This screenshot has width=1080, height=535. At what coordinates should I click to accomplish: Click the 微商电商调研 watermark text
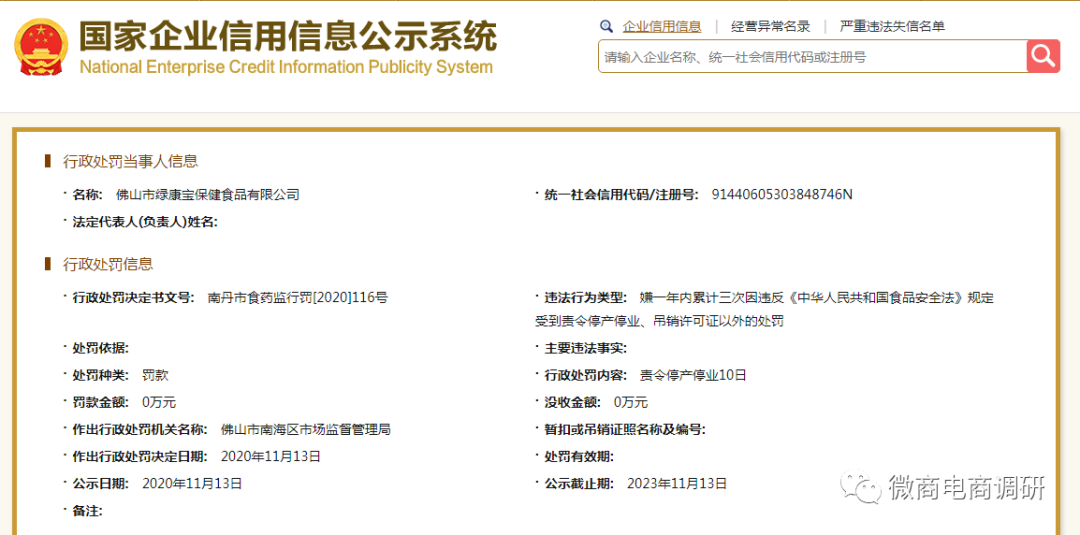pyautogui.click(x=966, y=488)
